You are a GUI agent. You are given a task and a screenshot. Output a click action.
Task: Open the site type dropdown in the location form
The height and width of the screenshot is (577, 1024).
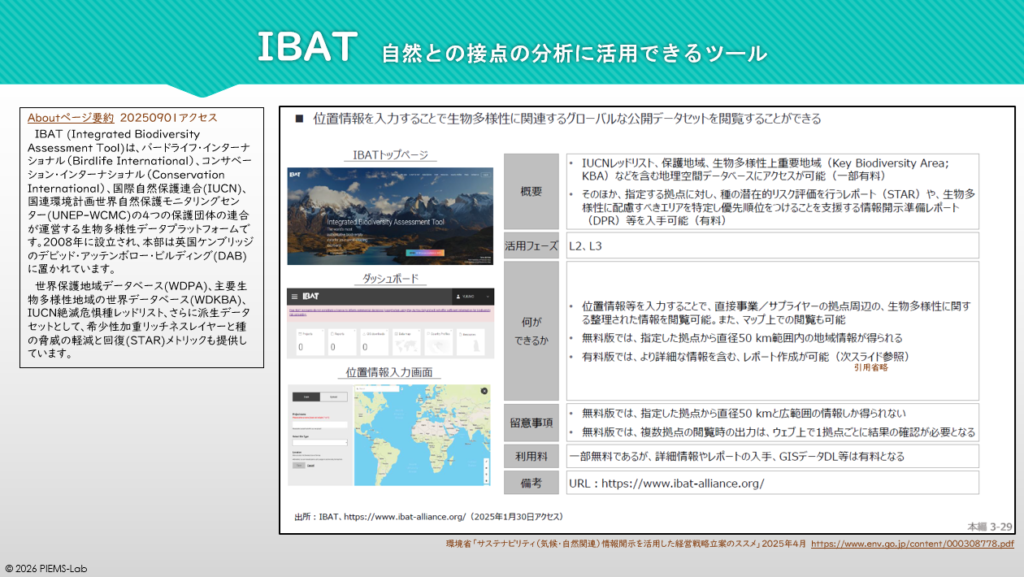pos(318,442)
